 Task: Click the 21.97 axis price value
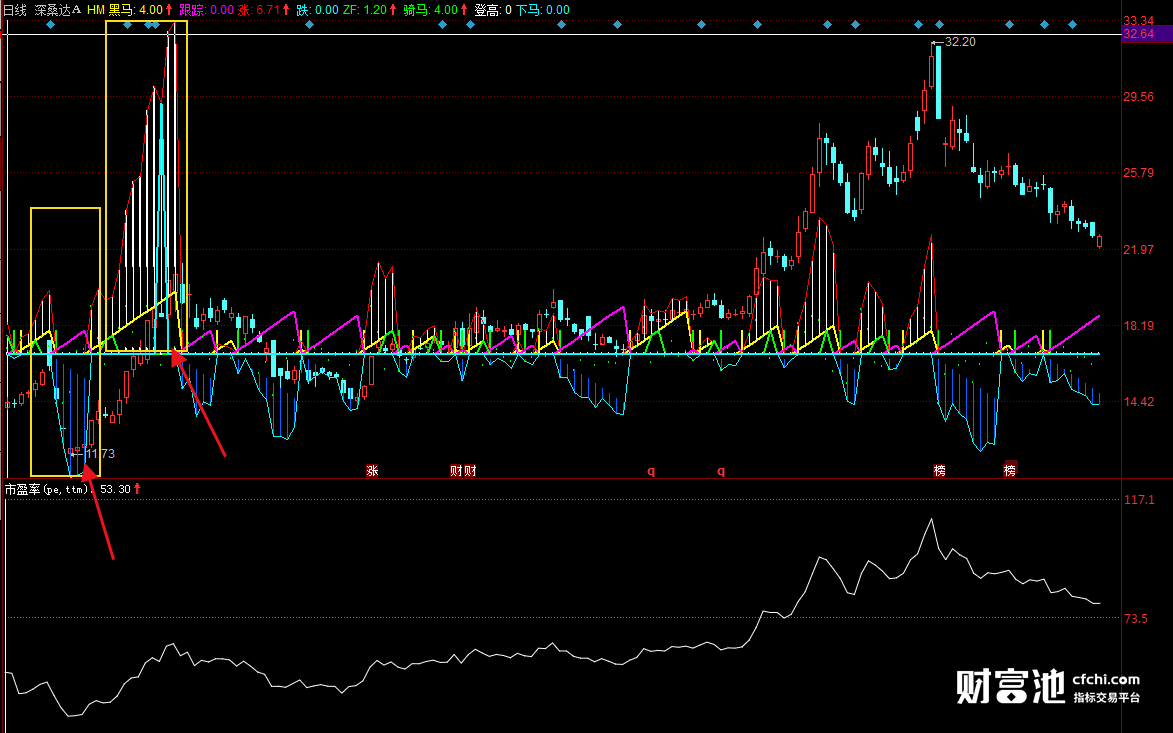1139,249
